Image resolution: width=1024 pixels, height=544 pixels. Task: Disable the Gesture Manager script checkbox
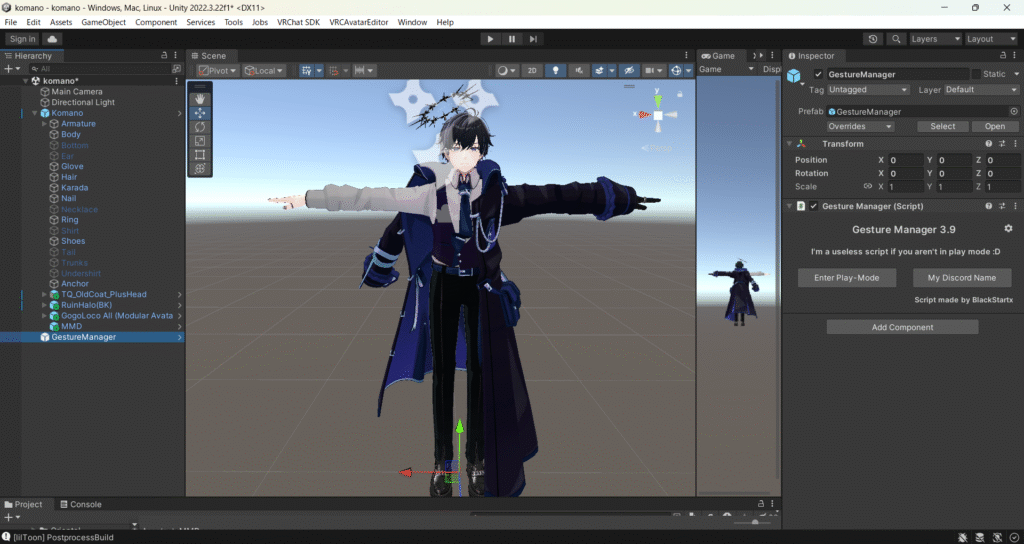click(813, 206)
